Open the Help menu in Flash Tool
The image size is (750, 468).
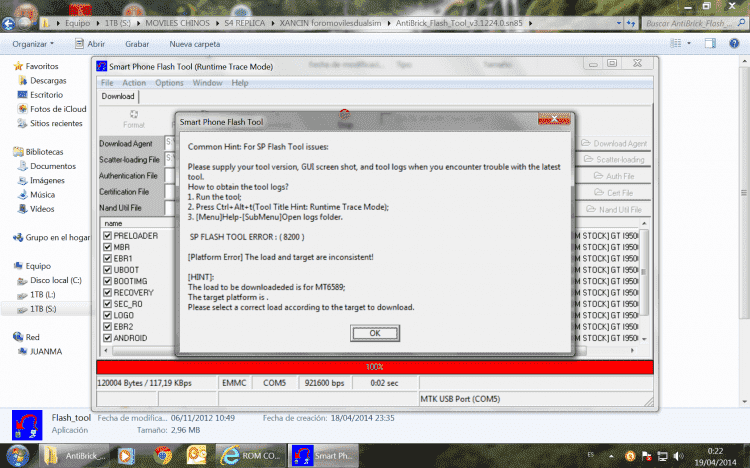[240, 83]
